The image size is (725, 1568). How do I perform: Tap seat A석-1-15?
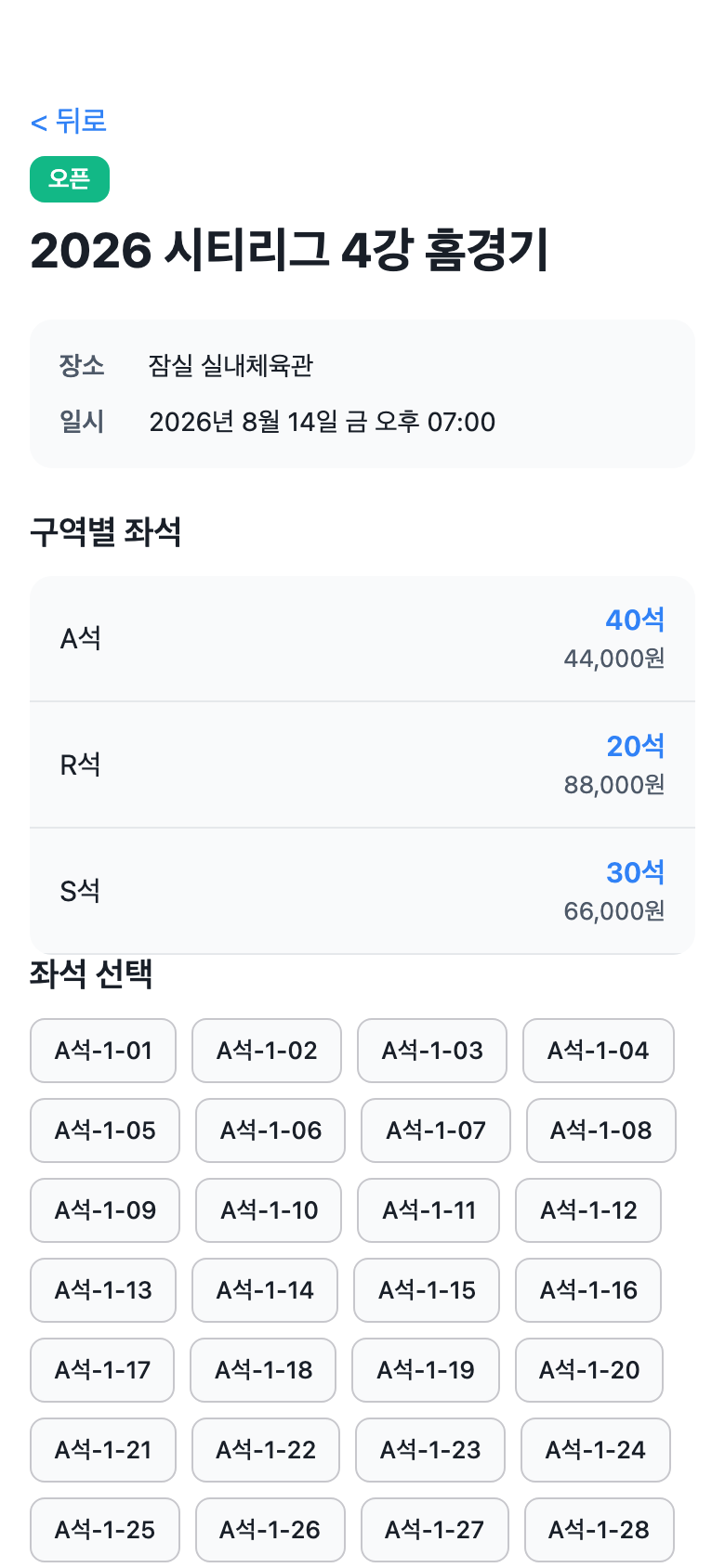427,1290
